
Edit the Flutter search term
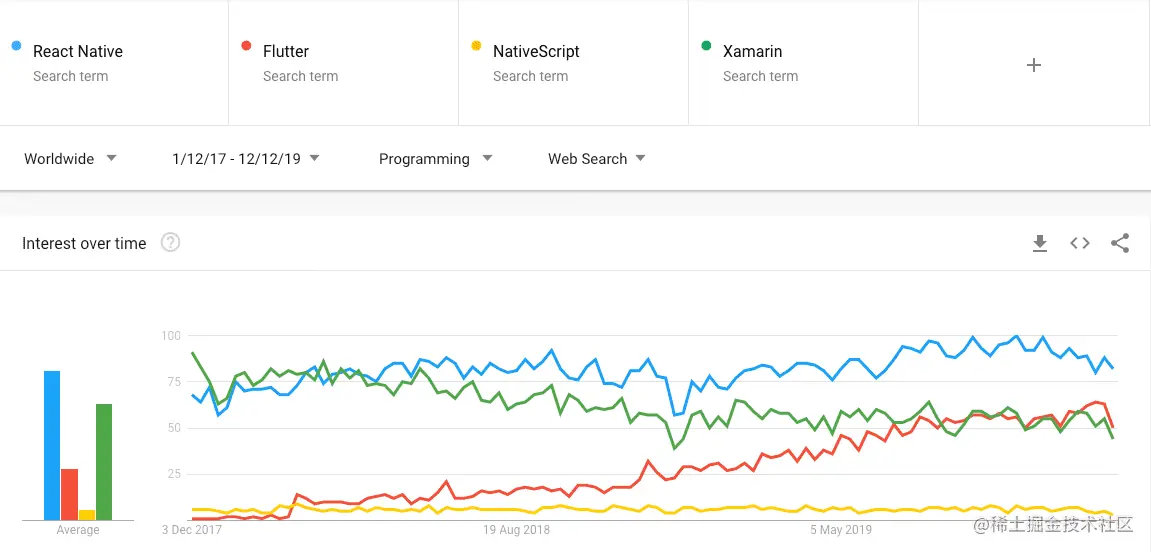click(344, 62)
